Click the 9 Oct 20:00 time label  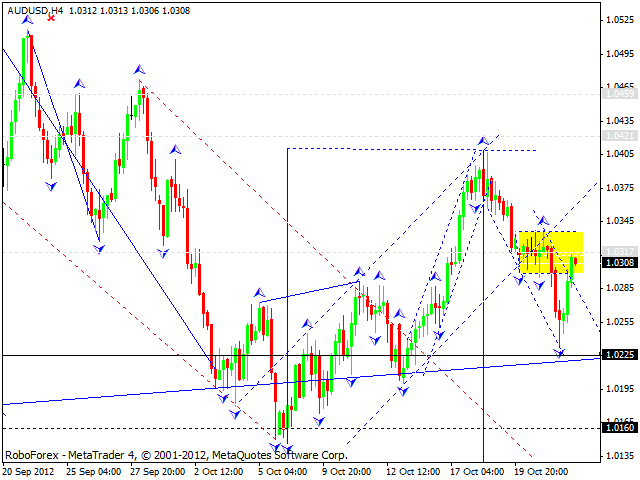[x=347, y=471]
